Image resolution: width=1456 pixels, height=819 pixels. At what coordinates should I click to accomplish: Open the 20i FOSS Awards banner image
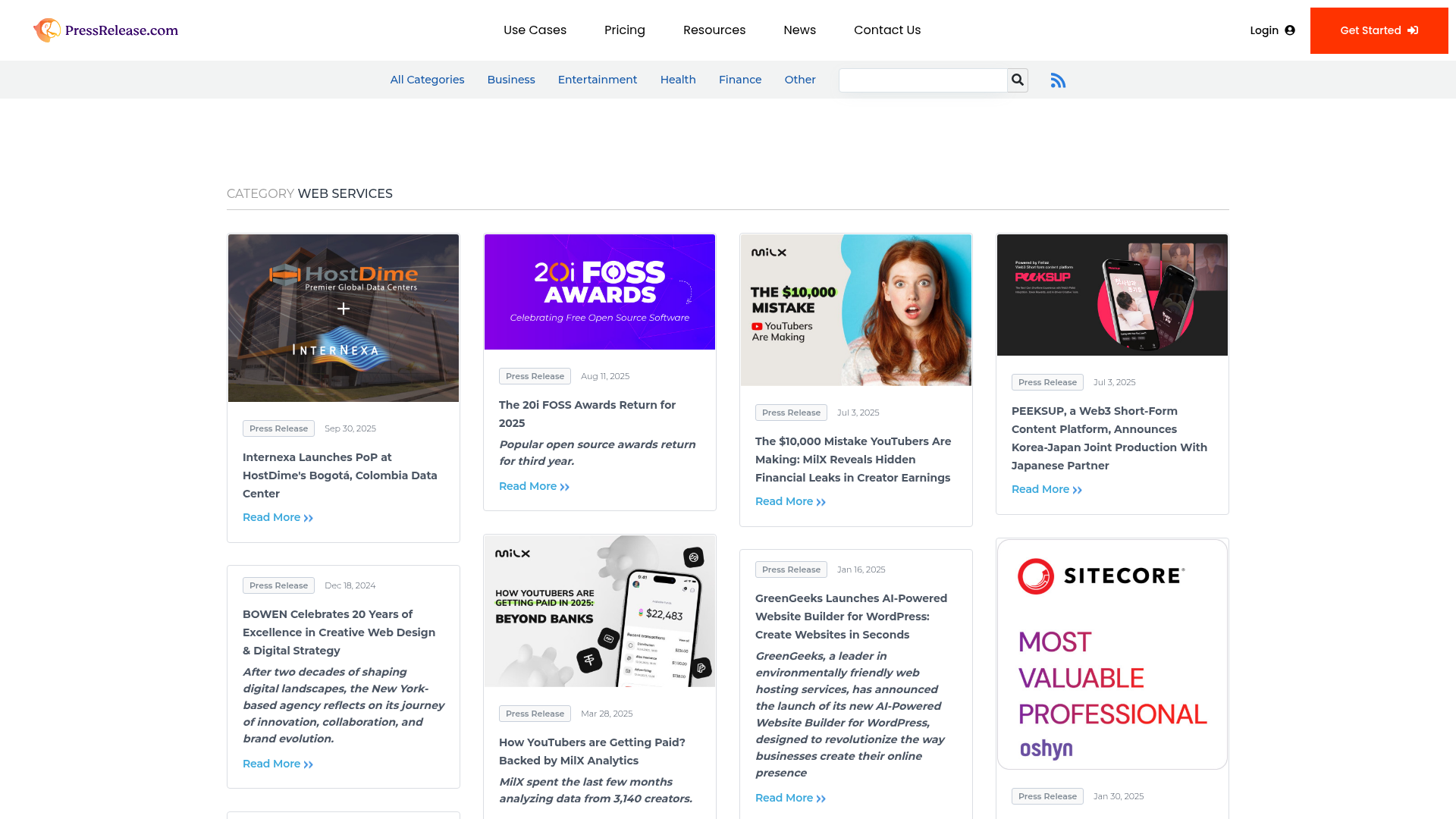600,292
